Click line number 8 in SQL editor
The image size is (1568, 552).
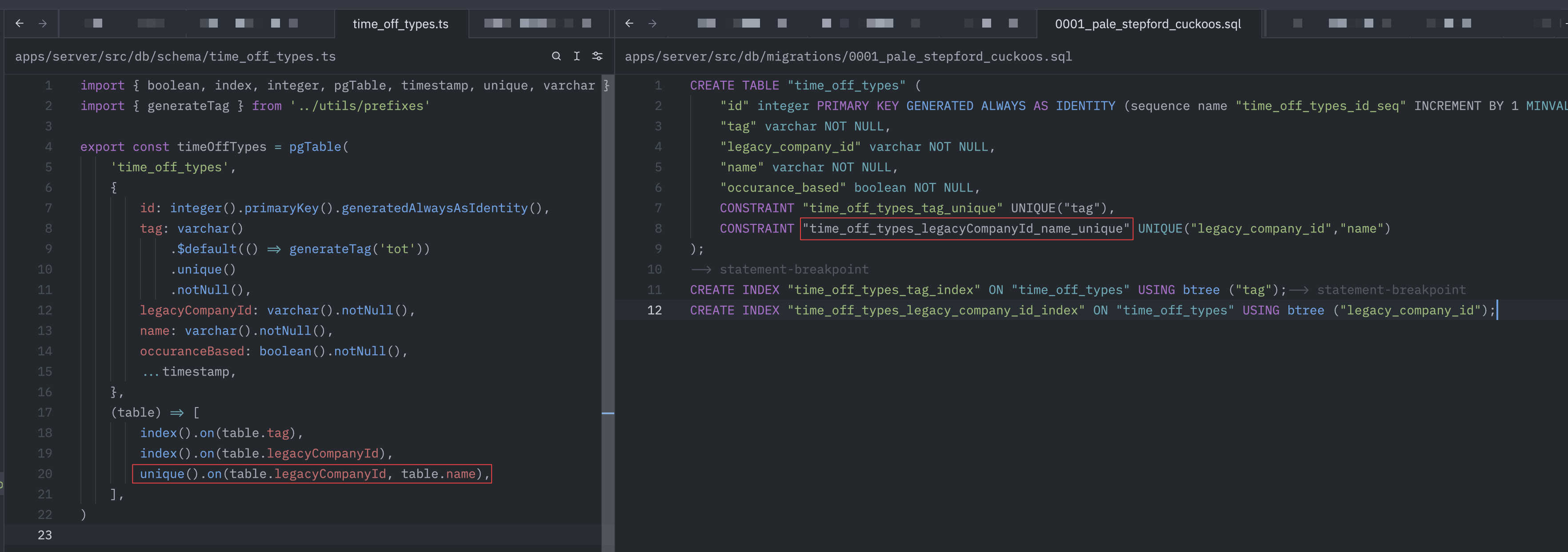(x=658, y=228)
